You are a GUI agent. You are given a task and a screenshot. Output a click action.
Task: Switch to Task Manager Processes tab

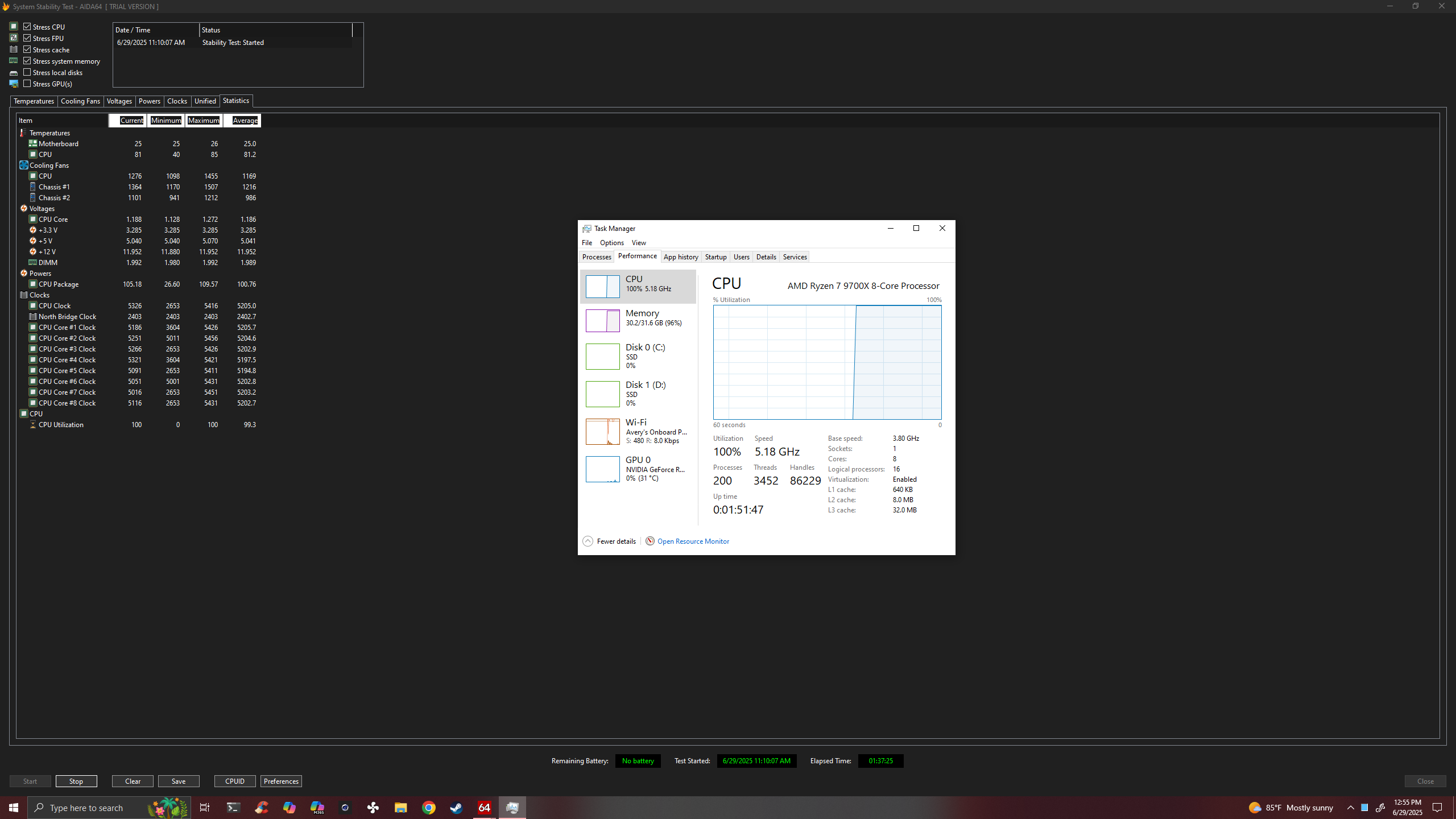(597, 257)
